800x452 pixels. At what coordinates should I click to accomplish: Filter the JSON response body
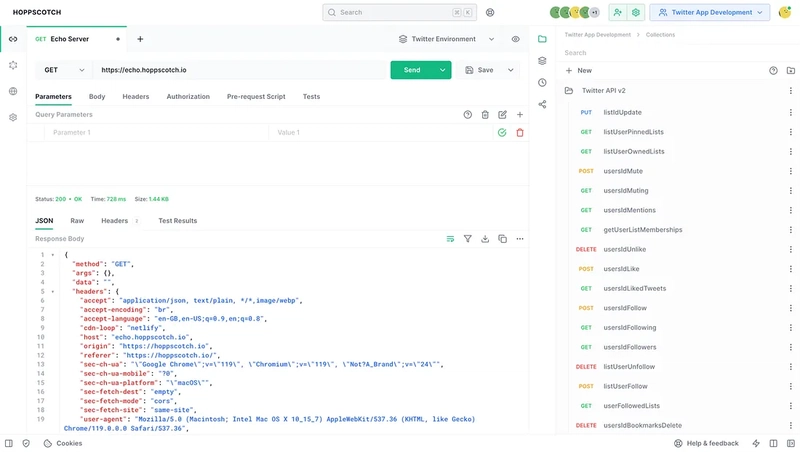click(x=468, y=239)
